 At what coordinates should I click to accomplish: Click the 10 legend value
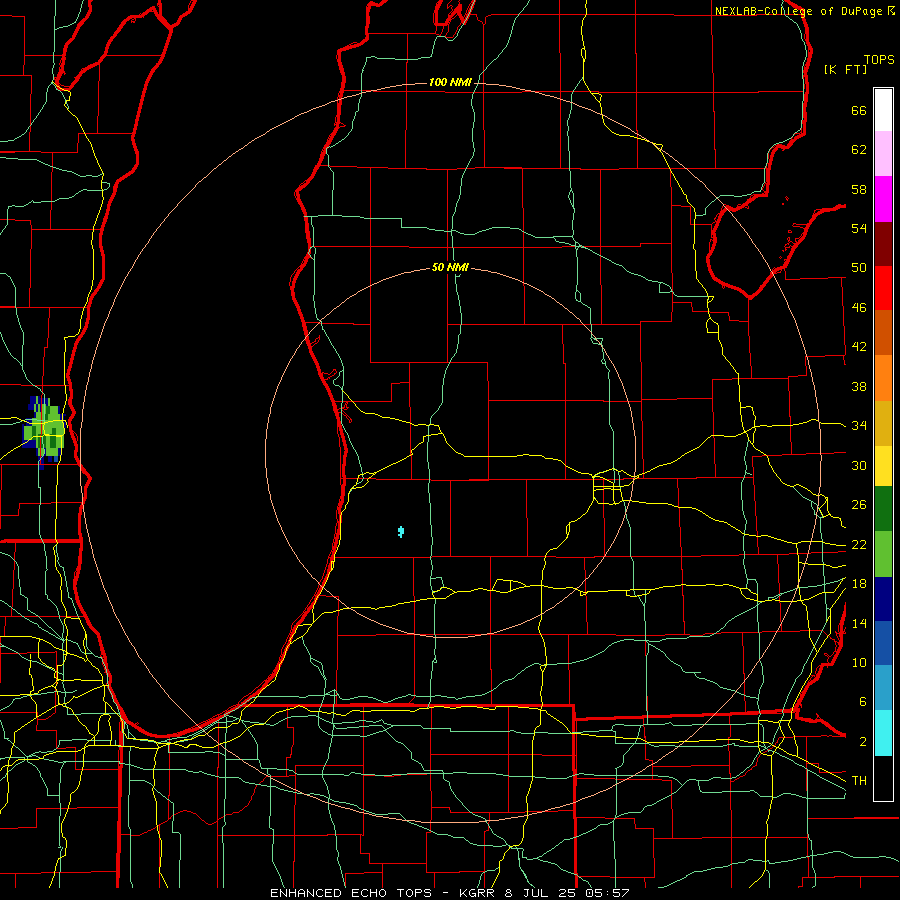[x=859, y=663]
